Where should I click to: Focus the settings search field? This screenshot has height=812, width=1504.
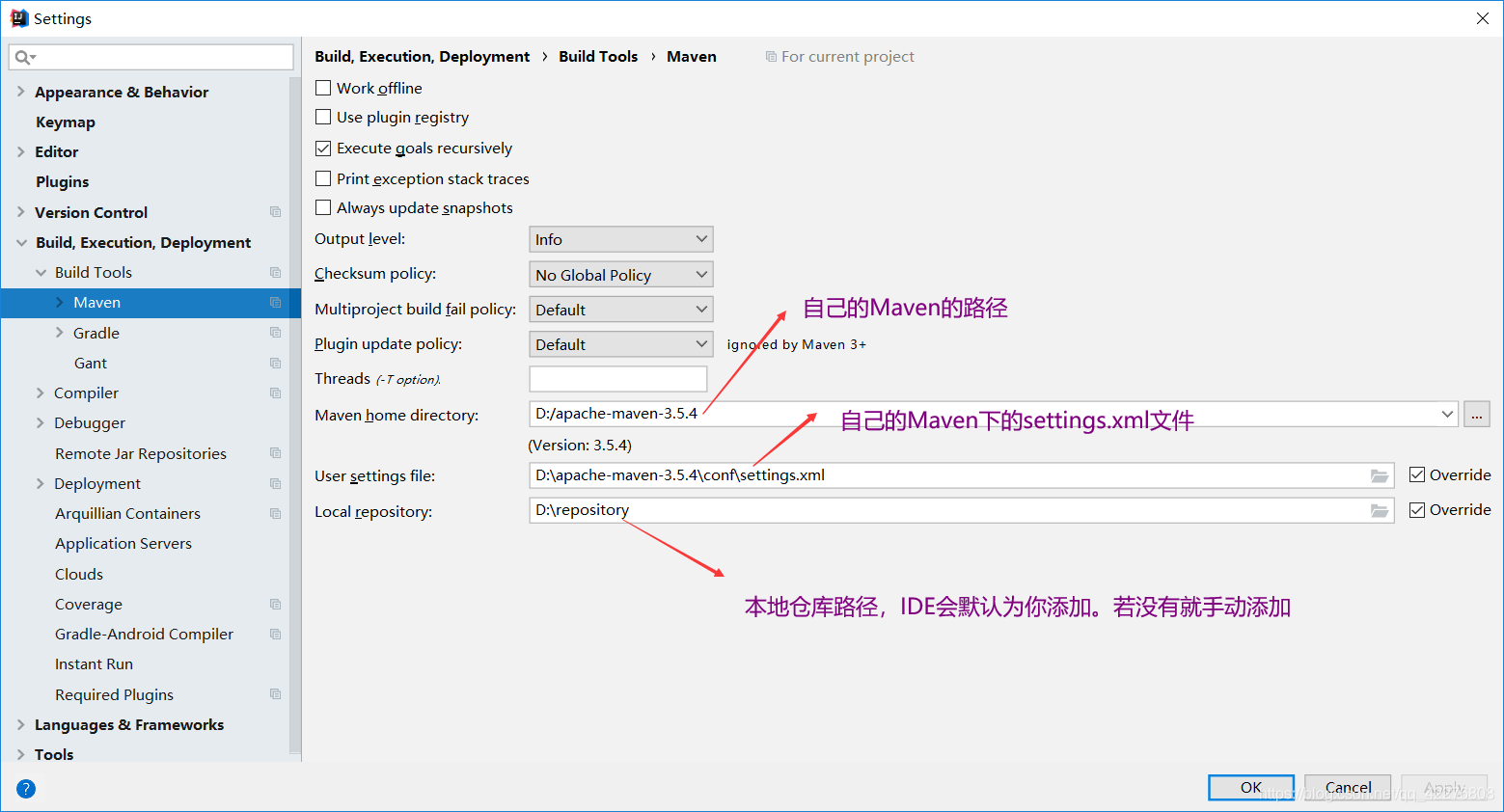tap(151, 58)
